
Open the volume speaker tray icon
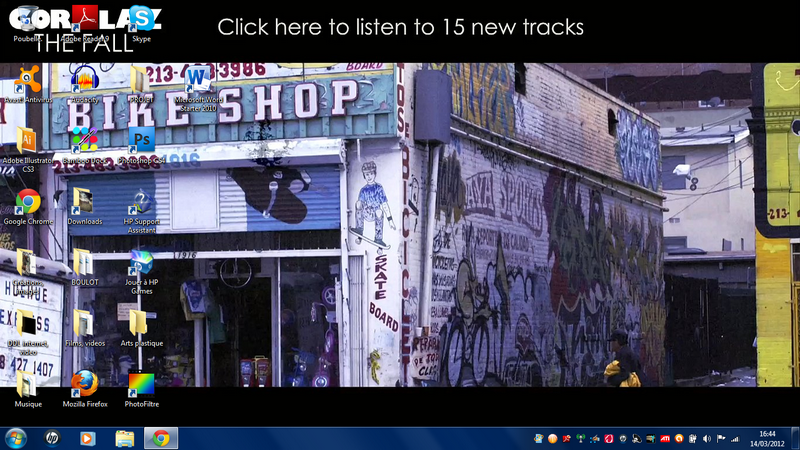coord(707,438)
